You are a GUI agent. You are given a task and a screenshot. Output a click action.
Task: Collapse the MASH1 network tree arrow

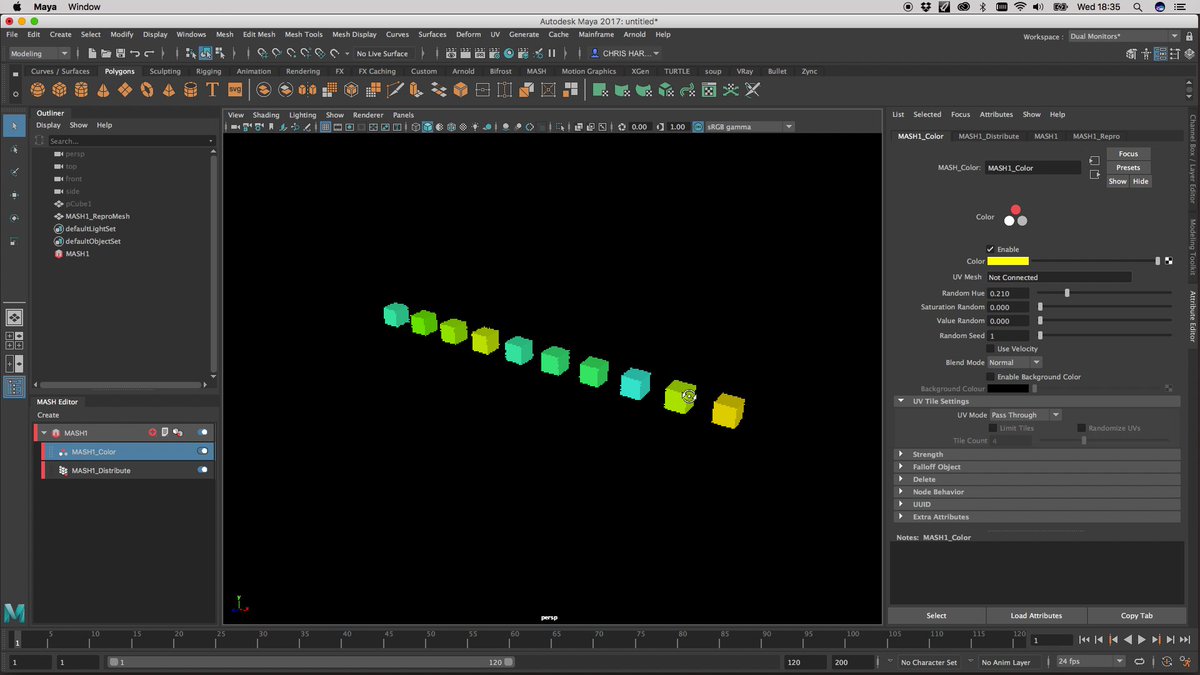(x=44, y=433)
